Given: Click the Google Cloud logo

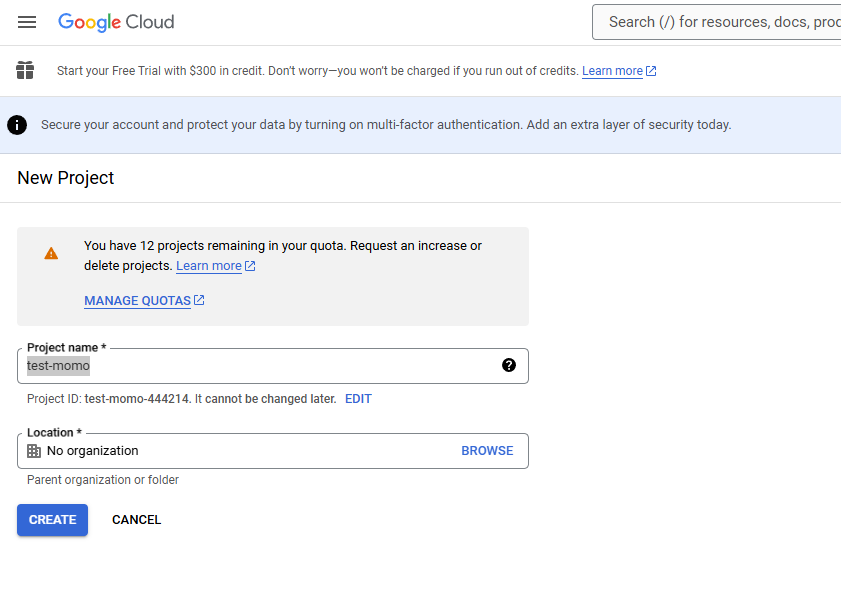Looking at the screenshot, I should pos(116,22).
